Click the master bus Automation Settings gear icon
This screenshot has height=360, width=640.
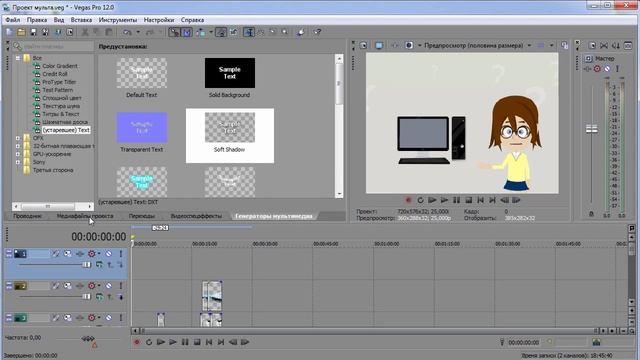coord(597,69)
